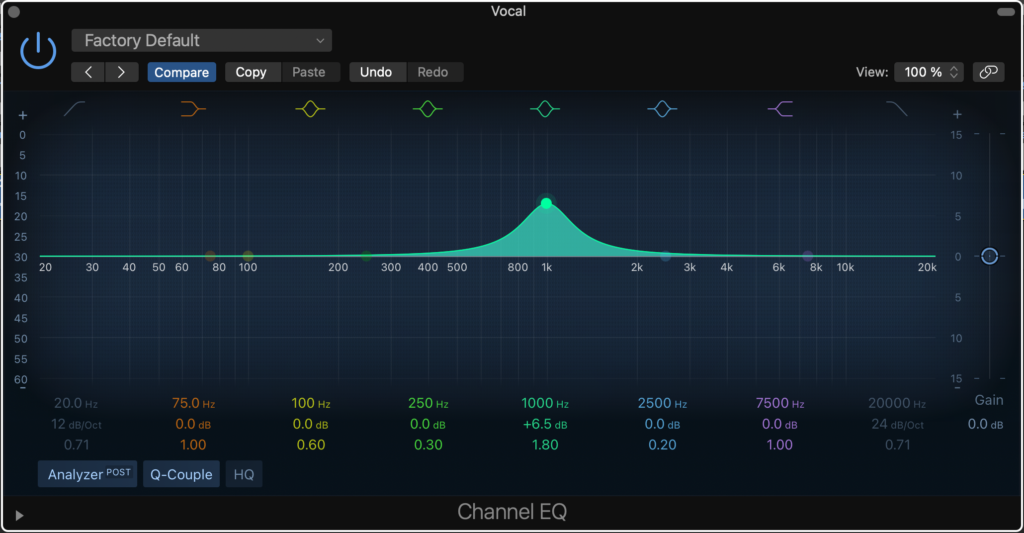Viewport: 1024px width, 533px height.
Task: Toggle the HQ button
Action: click(244, 474)
